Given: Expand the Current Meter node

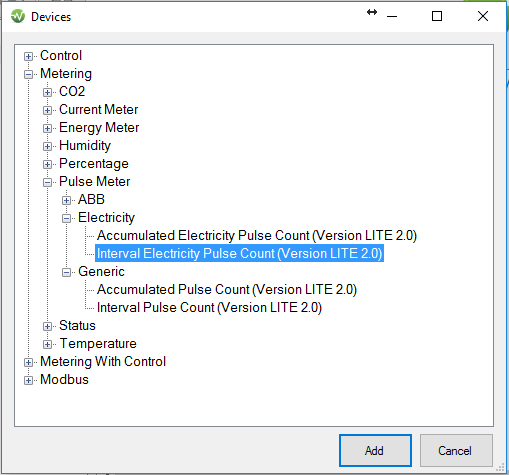Looking at the screenshot, I should point(47,110).
